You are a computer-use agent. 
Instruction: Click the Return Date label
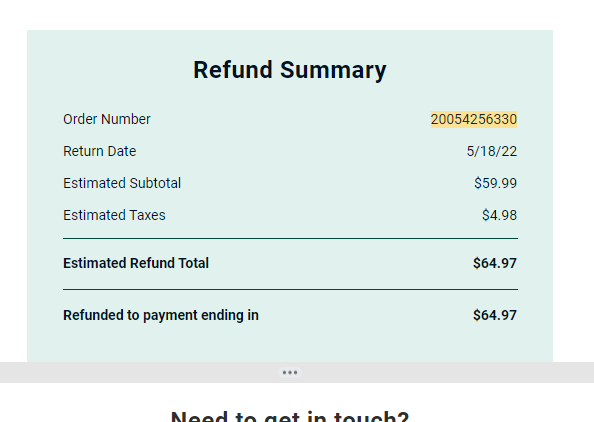pyautogui.click(x=100, y=151)
